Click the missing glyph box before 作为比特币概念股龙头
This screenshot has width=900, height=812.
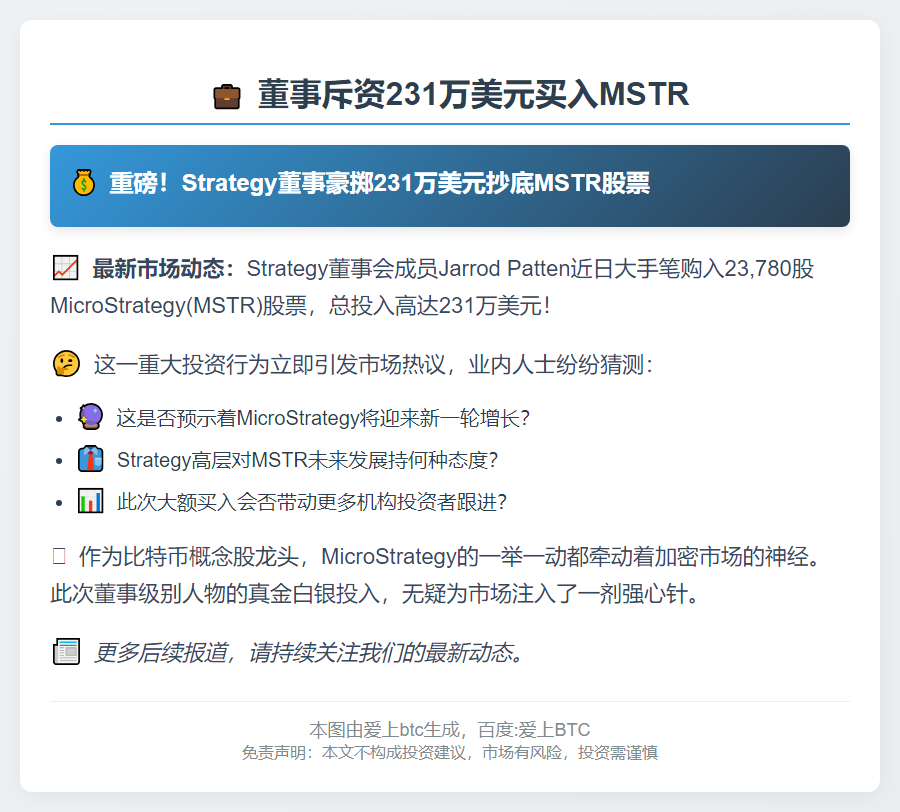click(58, 557)
